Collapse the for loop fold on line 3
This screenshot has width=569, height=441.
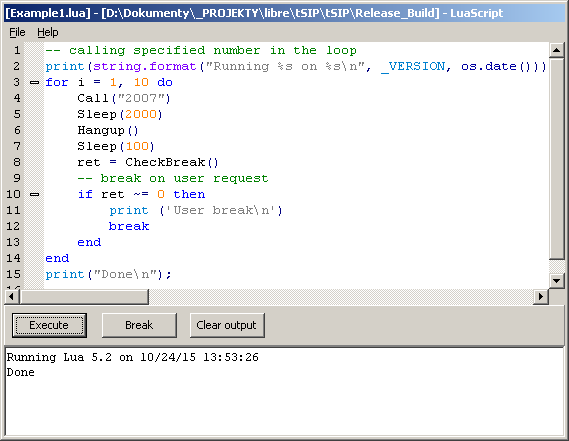pyautogui.click(x=34, y=82)
